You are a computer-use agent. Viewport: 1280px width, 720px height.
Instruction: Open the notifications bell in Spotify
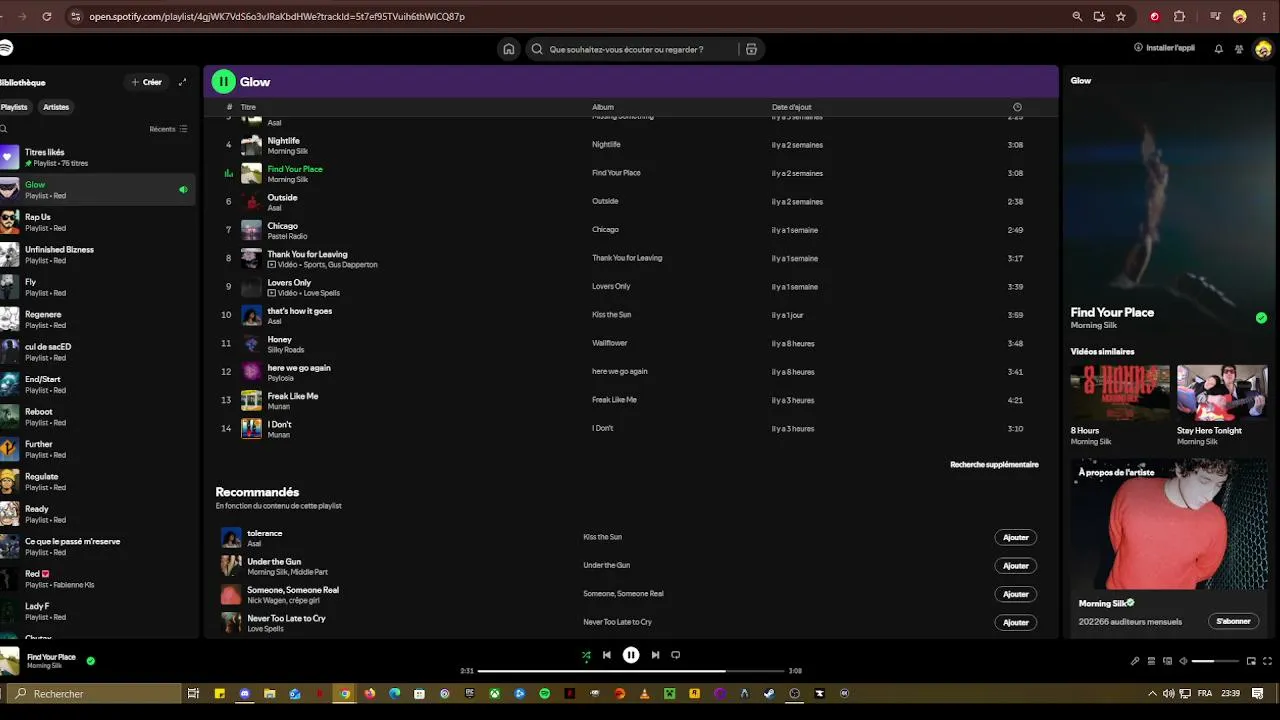1218,48
